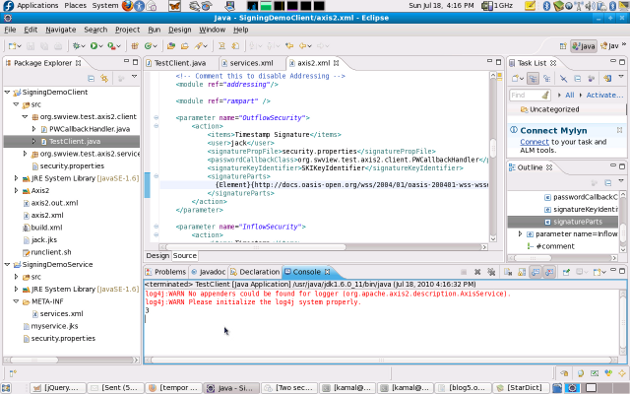Open the Applications menu in top panel
The image size is (630, 394).
37,6
